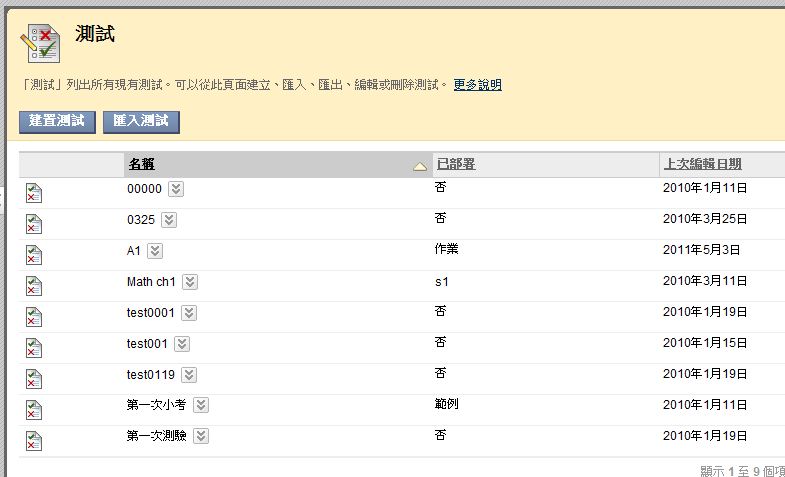Click the test icon beside 00000 row
The height and width of the screenshot is (477, 785).
click(x=34, y=192)
